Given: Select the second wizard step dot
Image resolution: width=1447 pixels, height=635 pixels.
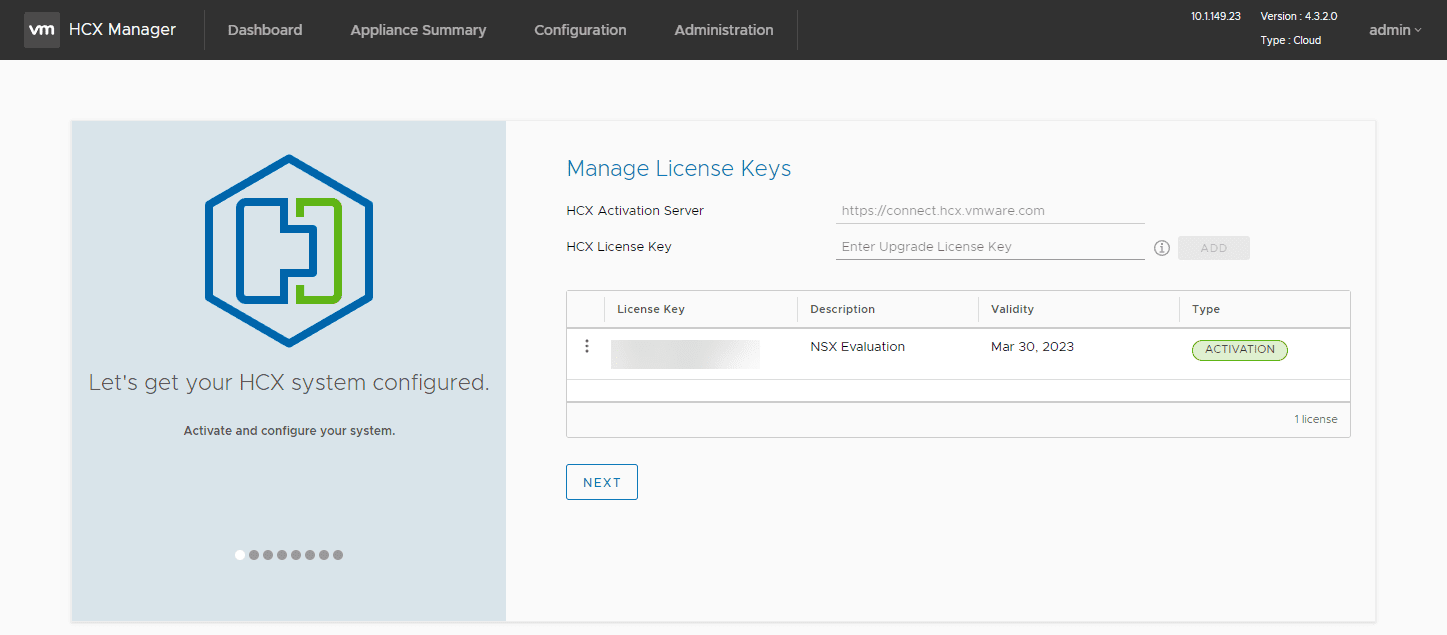Looking at the screenshot, I should tap(254, 555).
